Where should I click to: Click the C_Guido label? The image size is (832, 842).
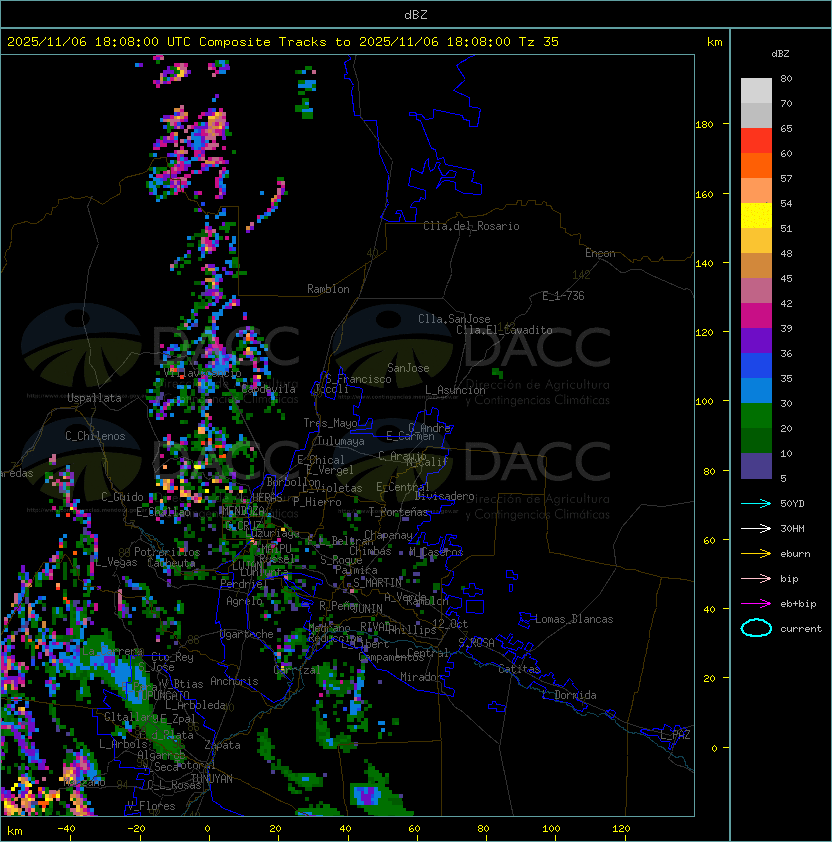point(122,497)
